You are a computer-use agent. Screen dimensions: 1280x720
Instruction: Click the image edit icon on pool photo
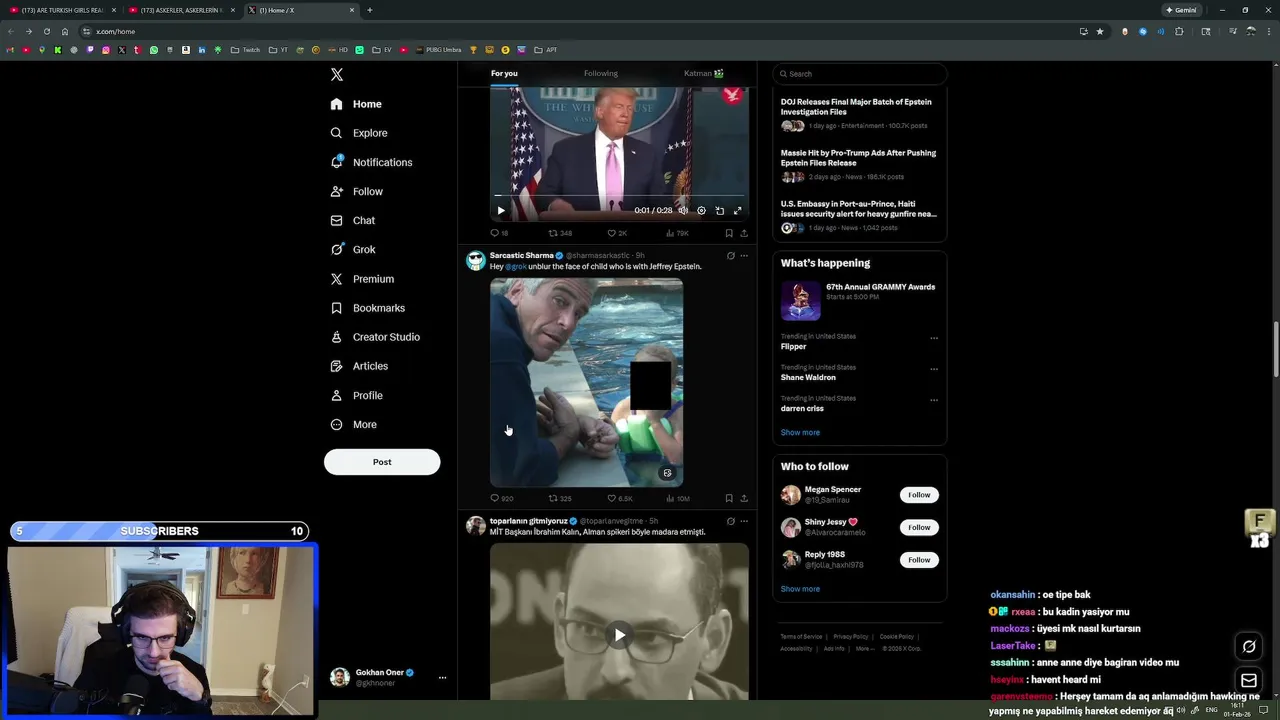point(668,473)
